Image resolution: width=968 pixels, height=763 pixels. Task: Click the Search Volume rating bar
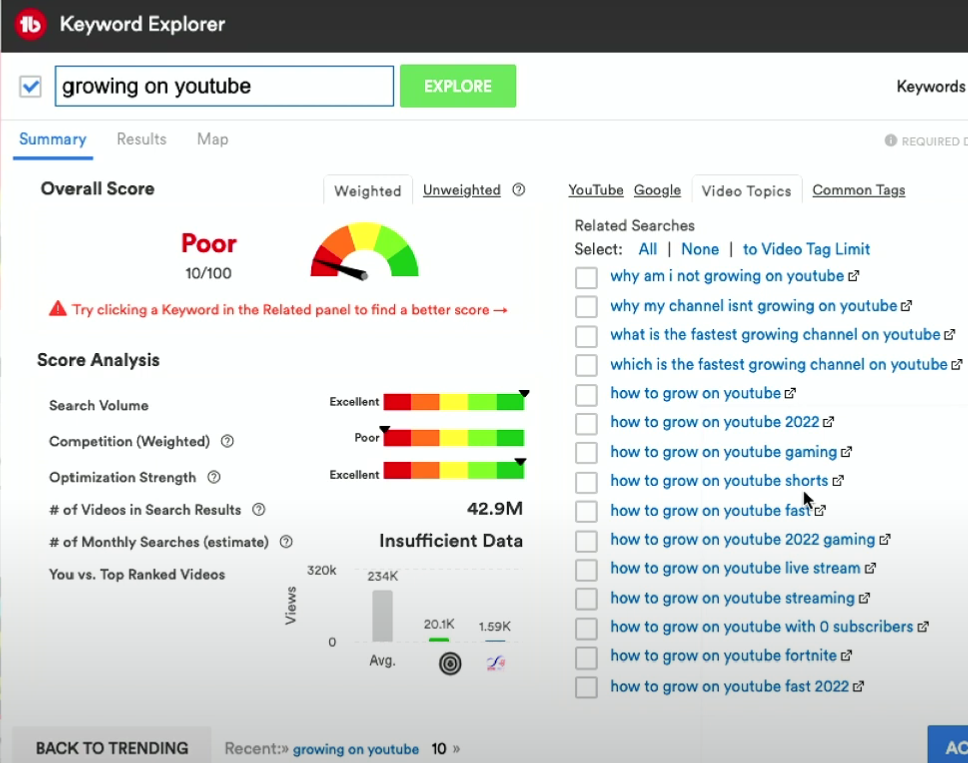pos(454,402)
